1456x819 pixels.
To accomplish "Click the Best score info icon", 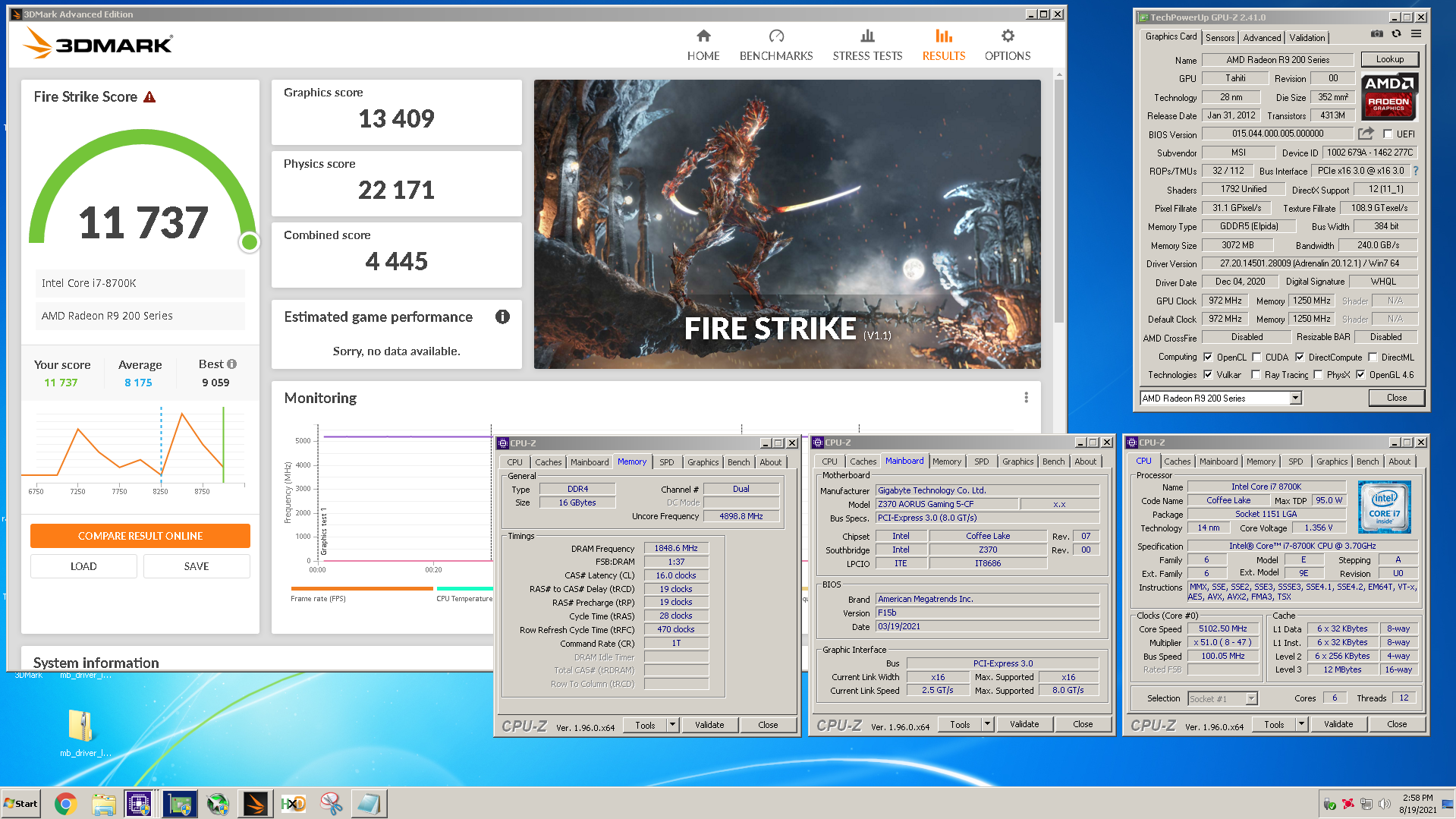I will (x=232, y=364).
